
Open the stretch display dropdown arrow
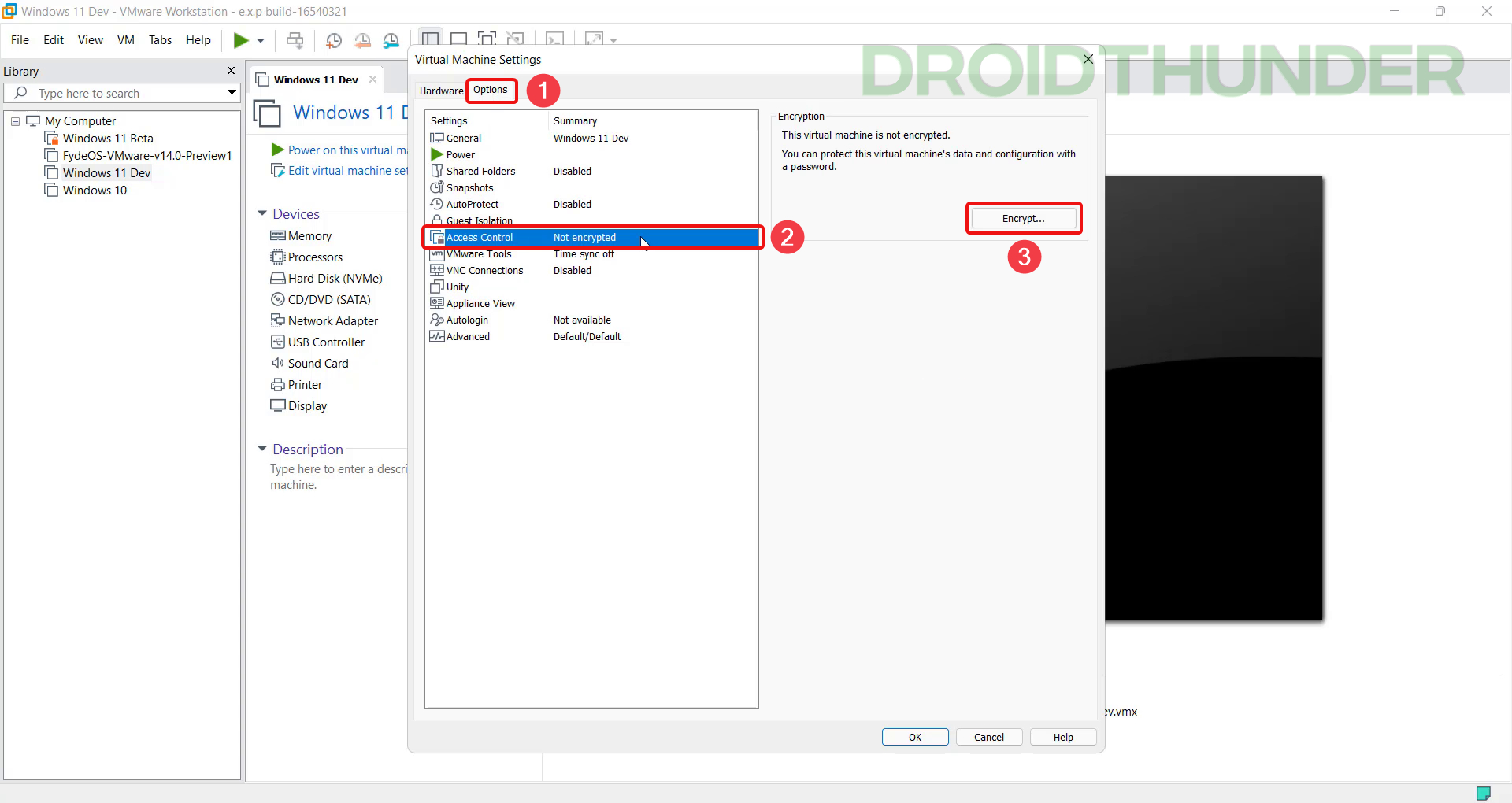613,40
